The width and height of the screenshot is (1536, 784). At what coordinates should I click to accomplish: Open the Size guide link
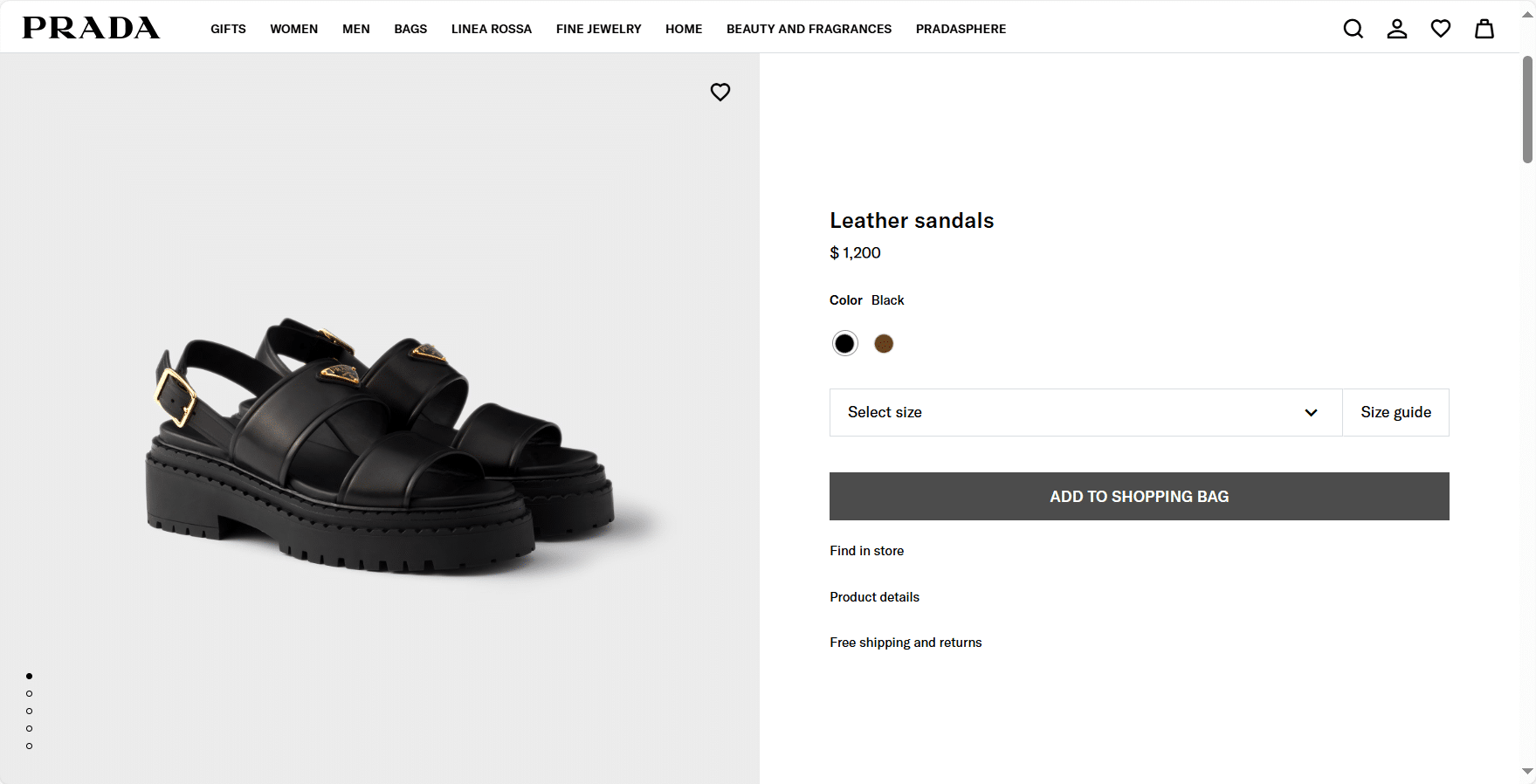(x=1395, y=412)
